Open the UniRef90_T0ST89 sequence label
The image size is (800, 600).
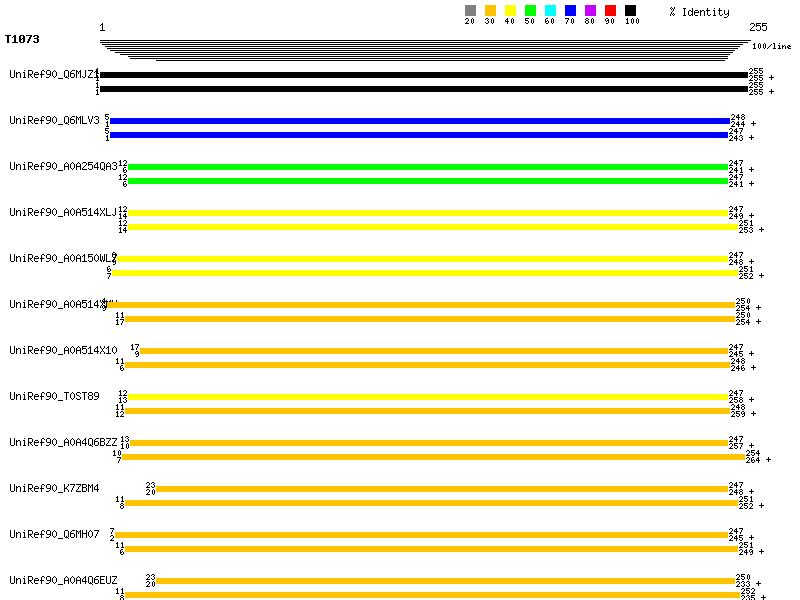click(x=54, y=396)
